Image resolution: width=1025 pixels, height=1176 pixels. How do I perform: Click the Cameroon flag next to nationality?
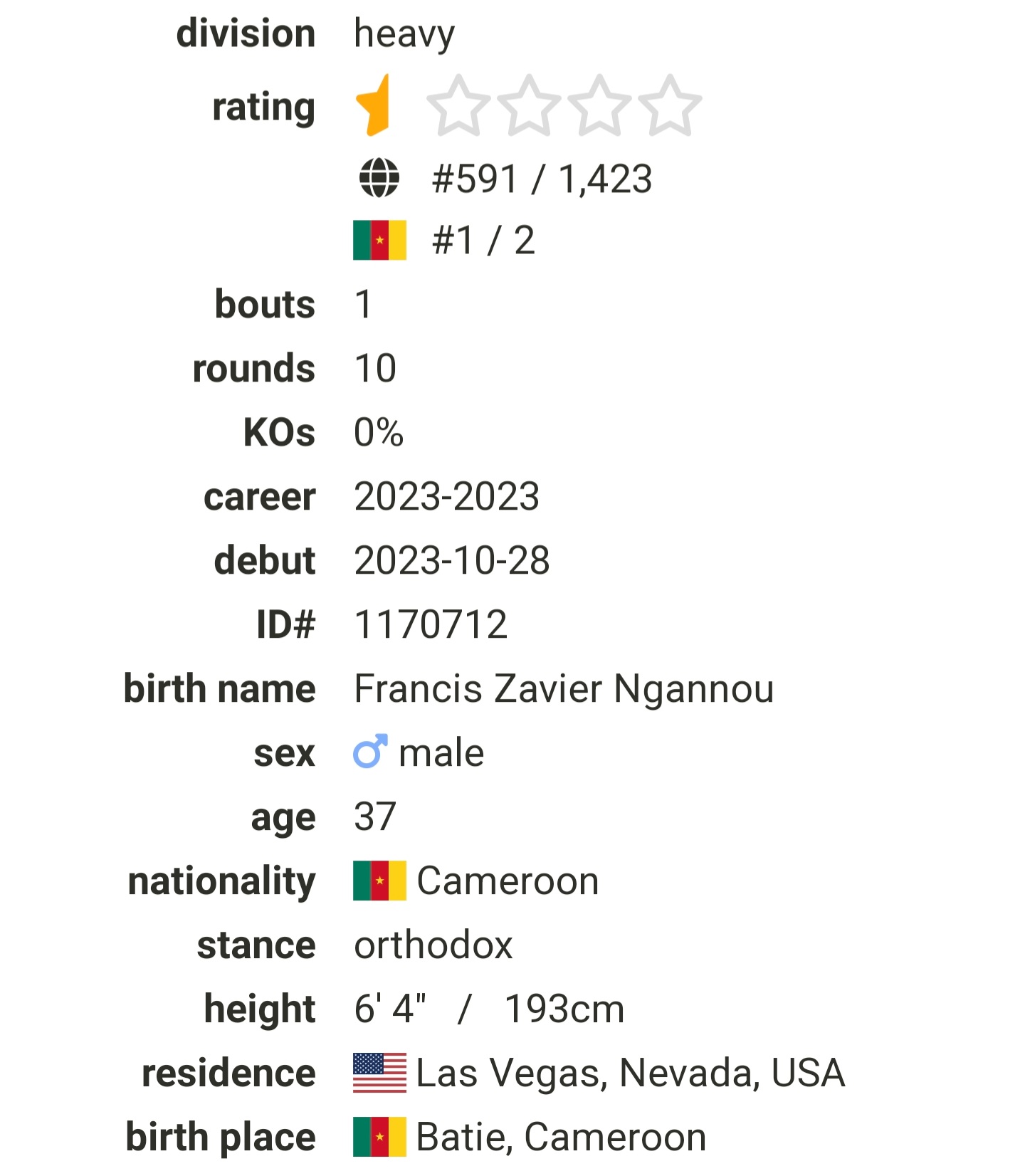pos(380,881)
